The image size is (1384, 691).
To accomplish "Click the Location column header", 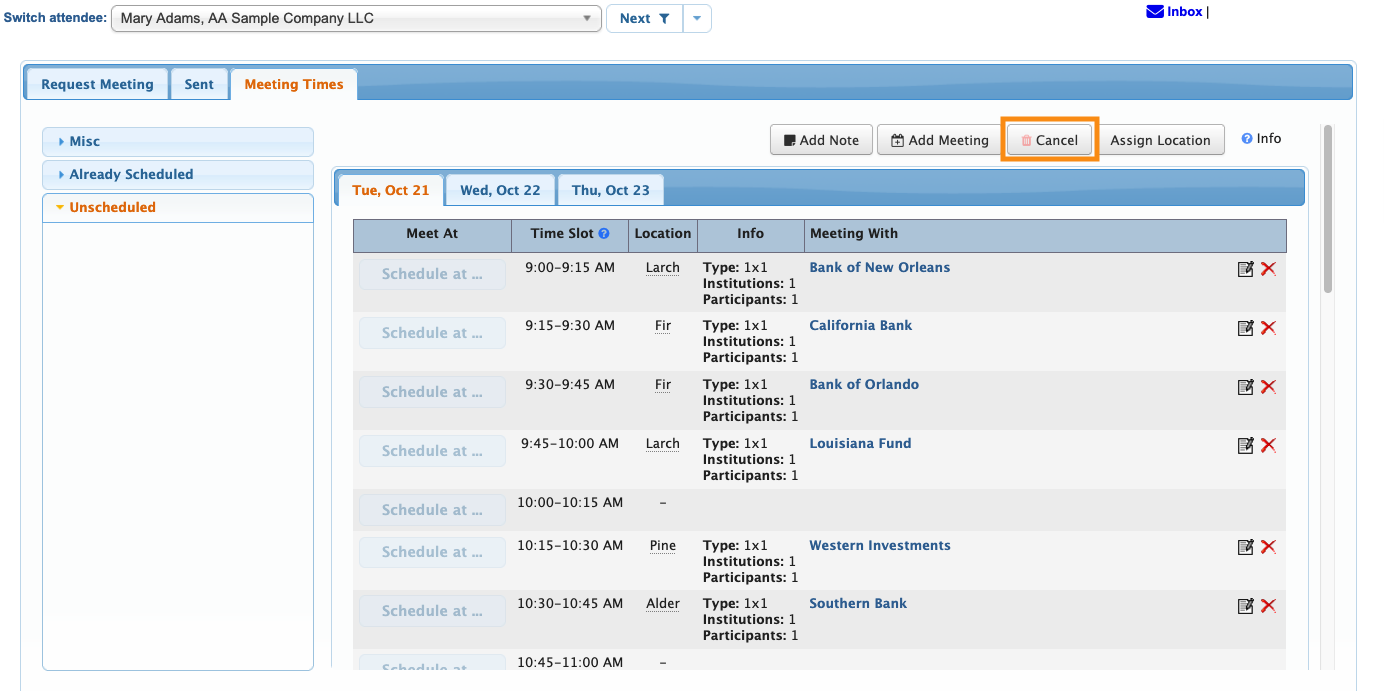I will coord(663,234).
